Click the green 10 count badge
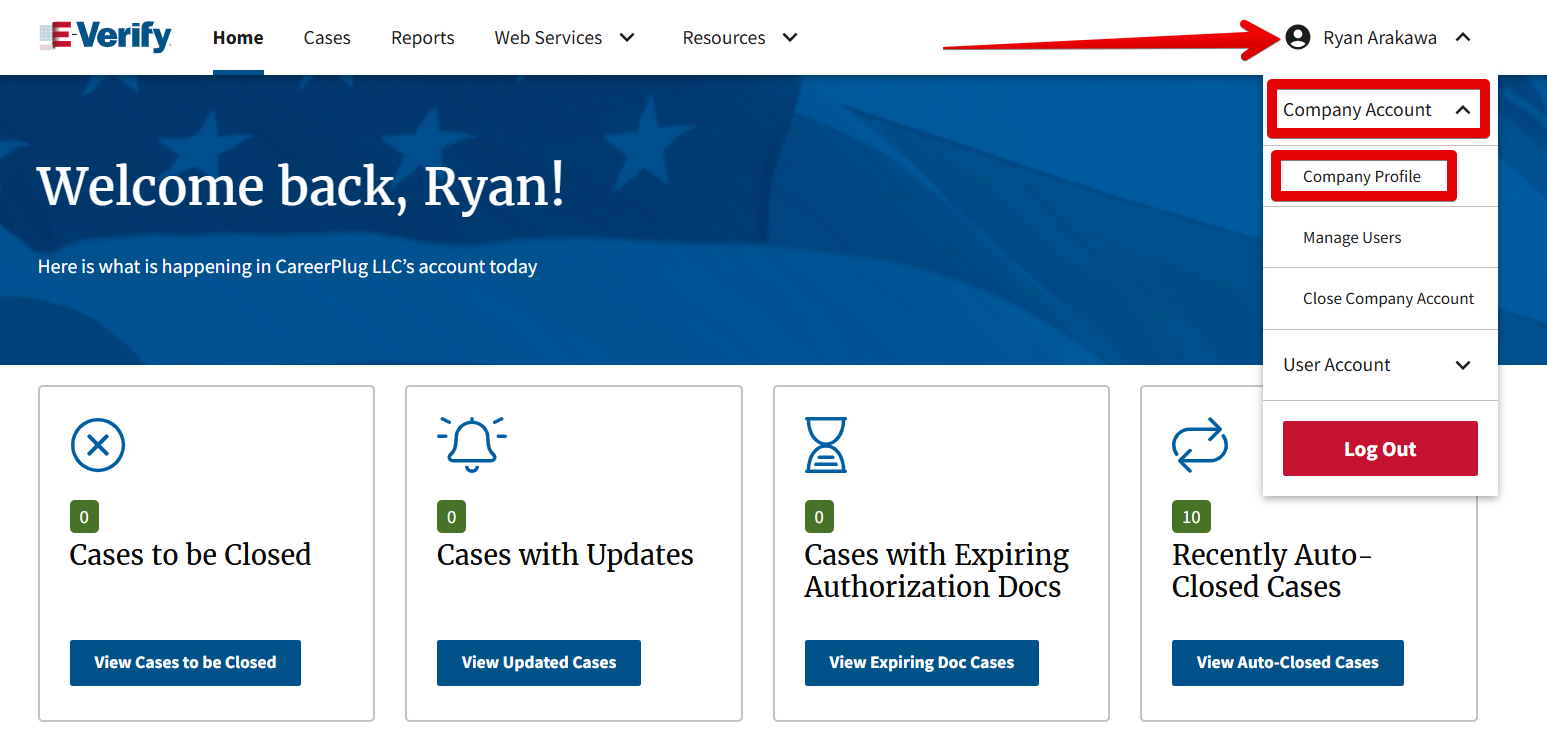The width and height of the screenshot is (1547, 733). coord(1191,517)
